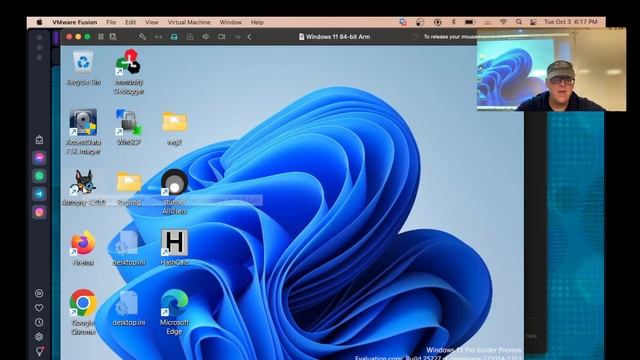This screenshot has width=640, height=360.
Task: Open the File menu
Action: coord(111,22)
